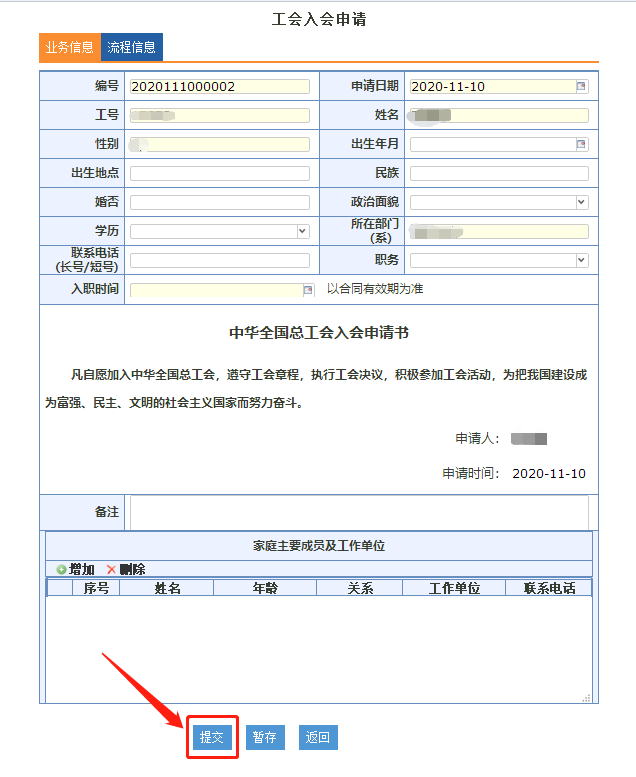Expand the 学历 dropdown
The width and height of the screenshot is (636, 777).
pyautogui.click(x=302, y=231)
